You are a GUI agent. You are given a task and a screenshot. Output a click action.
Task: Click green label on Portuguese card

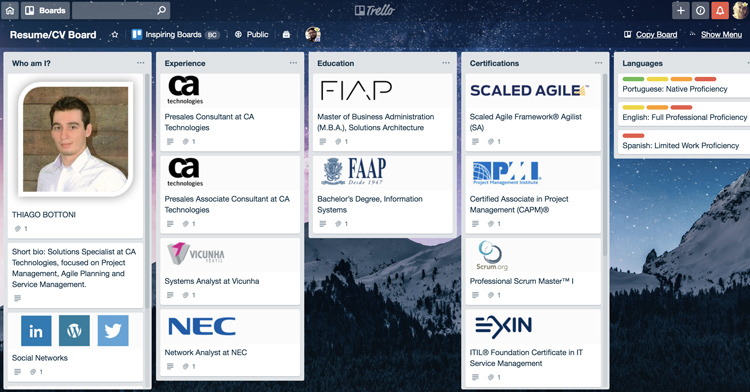[633, 79]
